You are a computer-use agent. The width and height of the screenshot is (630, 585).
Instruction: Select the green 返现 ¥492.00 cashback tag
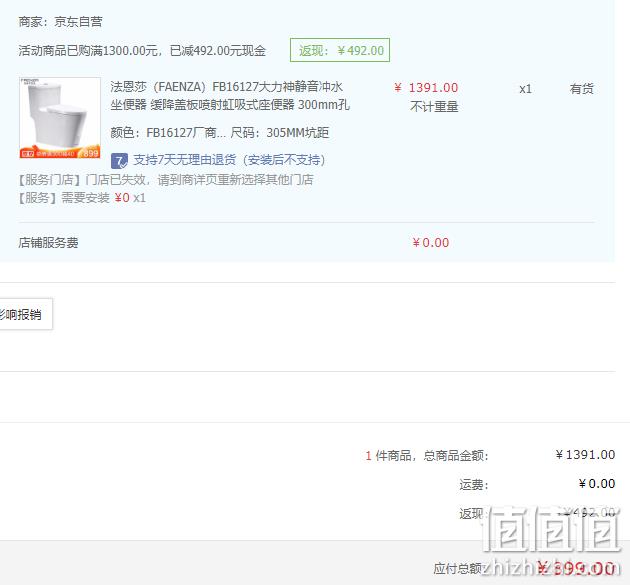click(x=340, y=50)
